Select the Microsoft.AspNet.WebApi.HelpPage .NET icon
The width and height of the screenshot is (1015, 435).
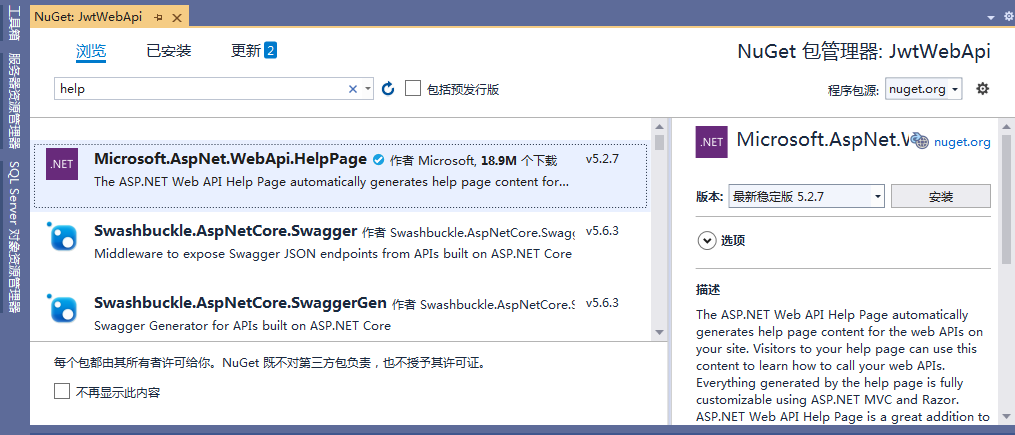click(62, 164)
